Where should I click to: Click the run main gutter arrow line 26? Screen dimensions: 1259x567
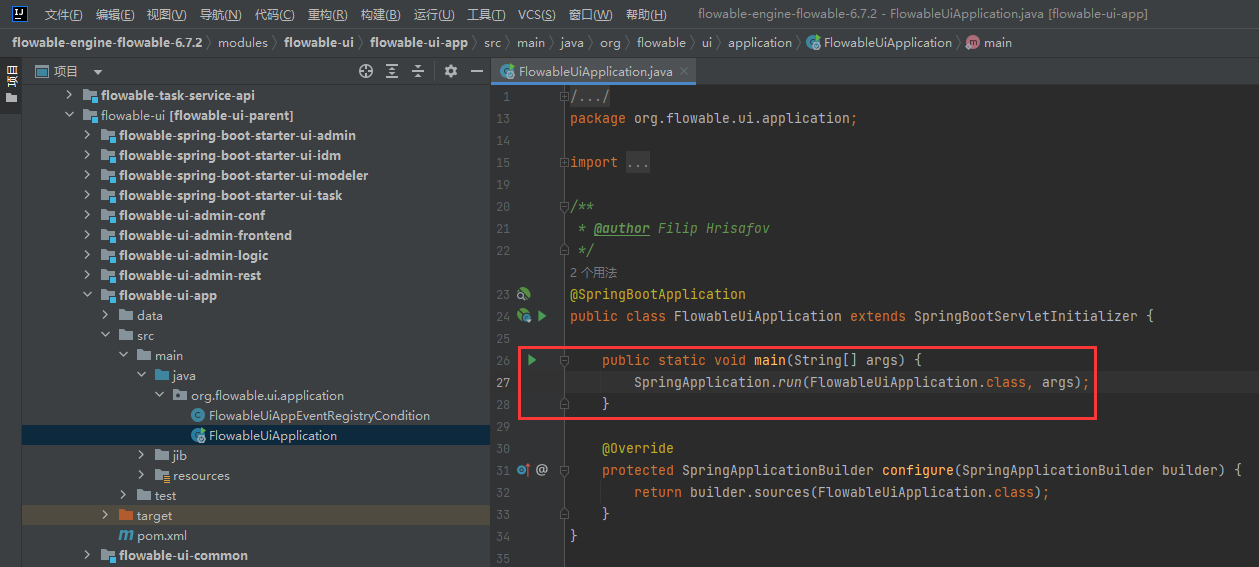[x=532, y=360]
